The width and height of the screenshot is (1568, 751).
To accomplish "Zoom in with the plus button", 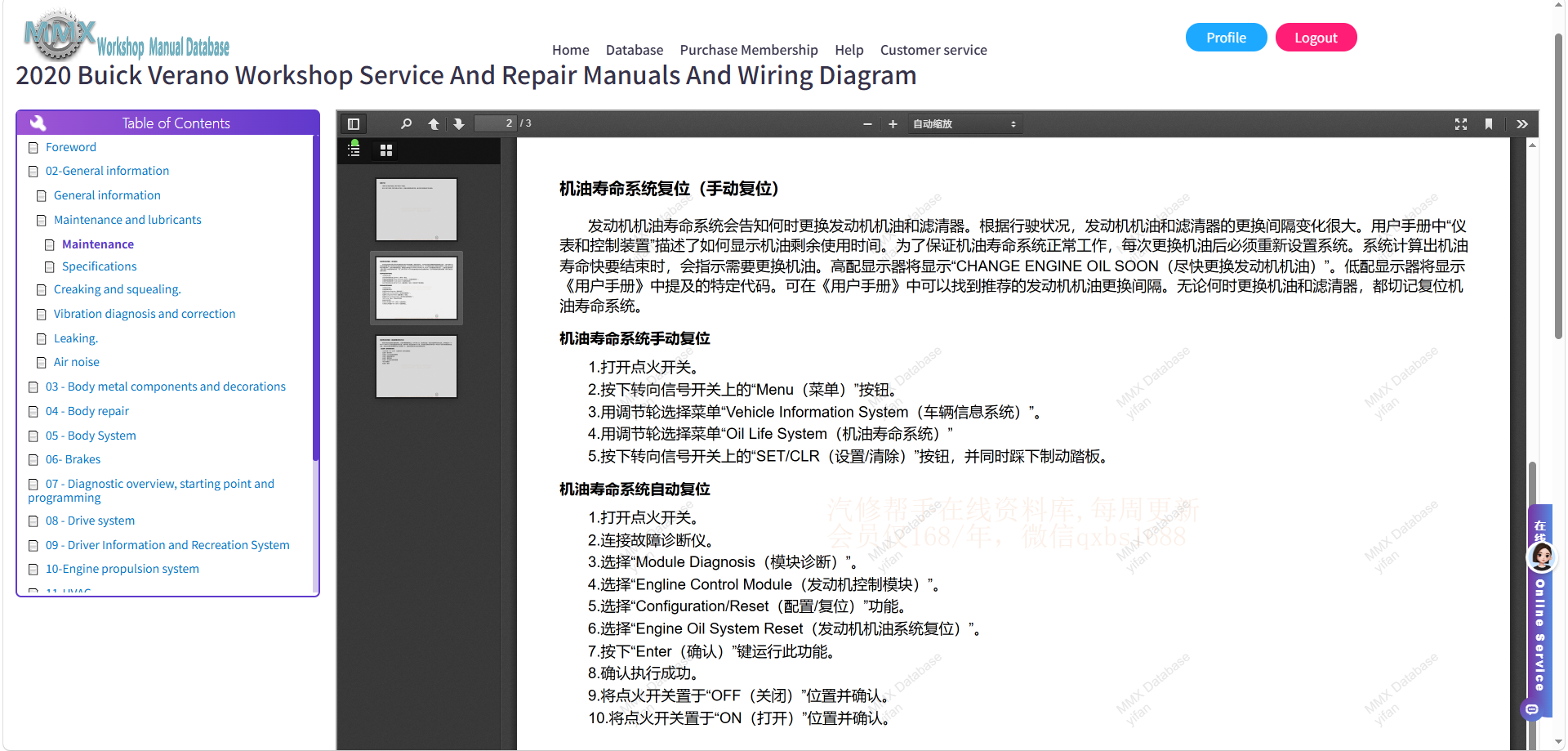I will (x=893, y=124).
